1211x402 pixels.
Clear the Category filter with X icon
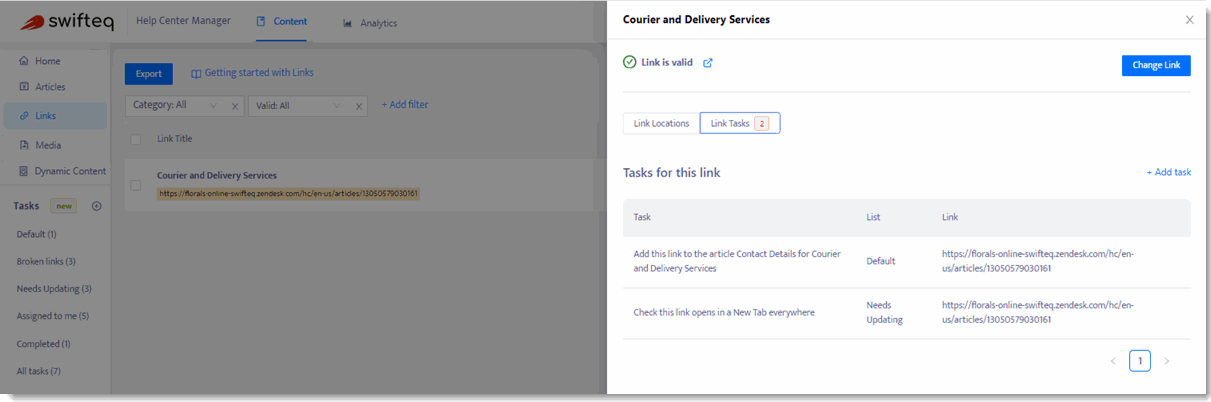click(235, 105)
